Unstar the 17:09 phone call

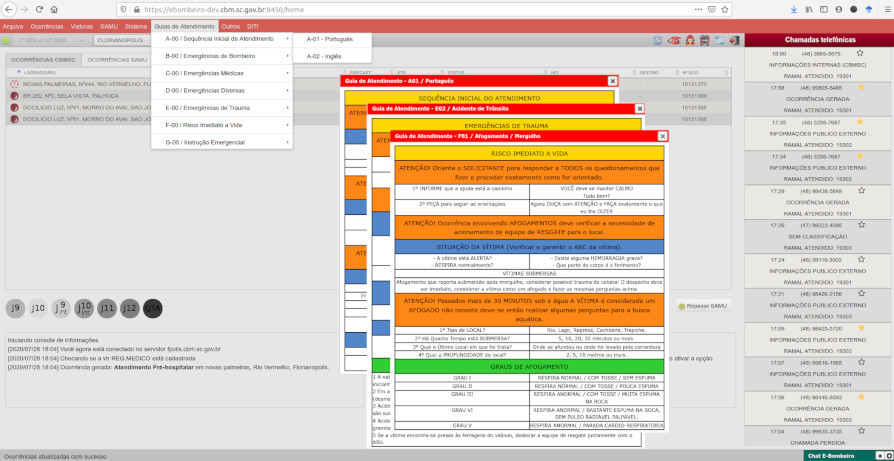point(861,328)
